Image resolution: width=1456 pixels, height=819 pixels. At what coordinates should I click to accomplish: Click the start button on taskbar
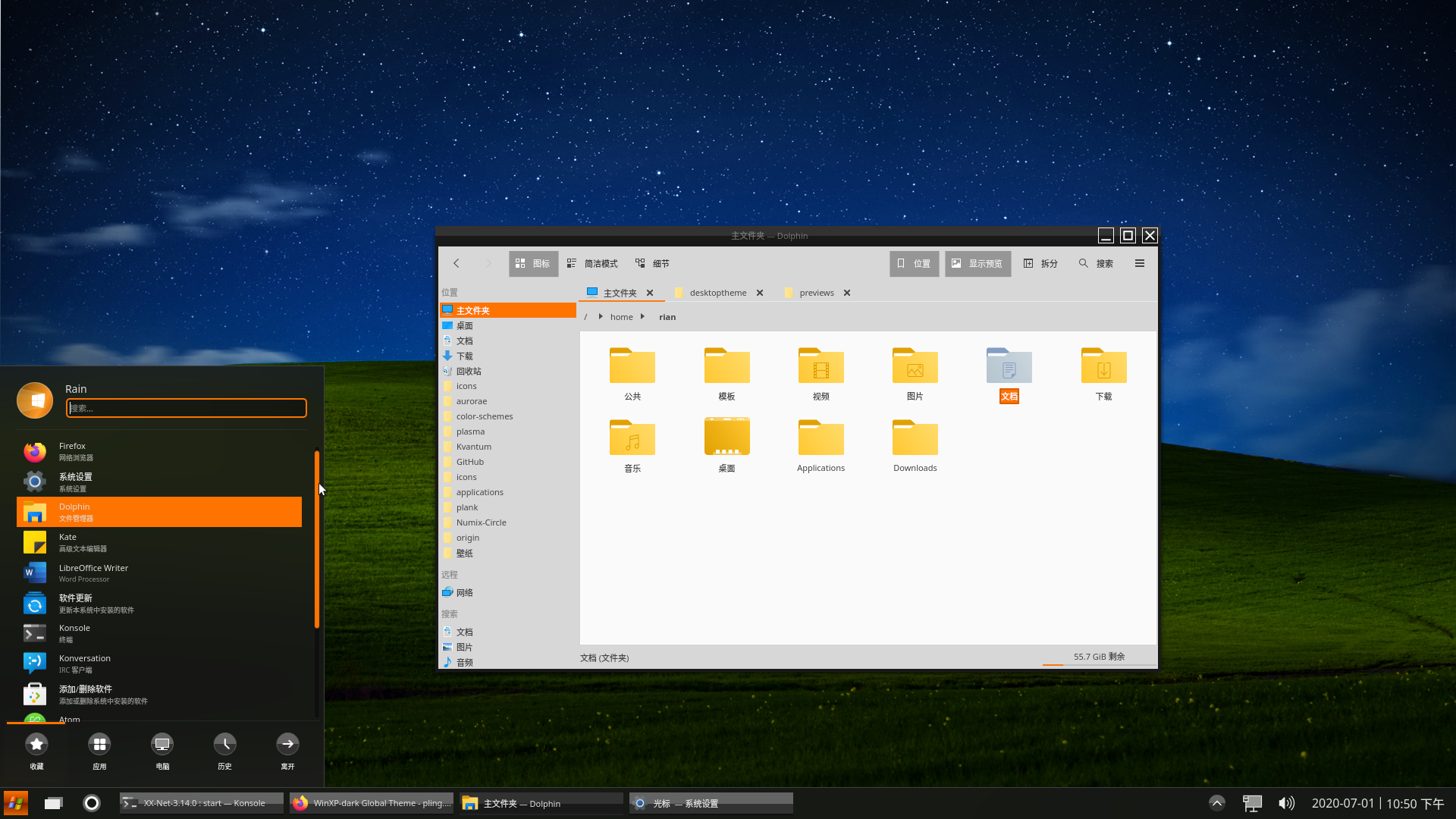point(16,803)
